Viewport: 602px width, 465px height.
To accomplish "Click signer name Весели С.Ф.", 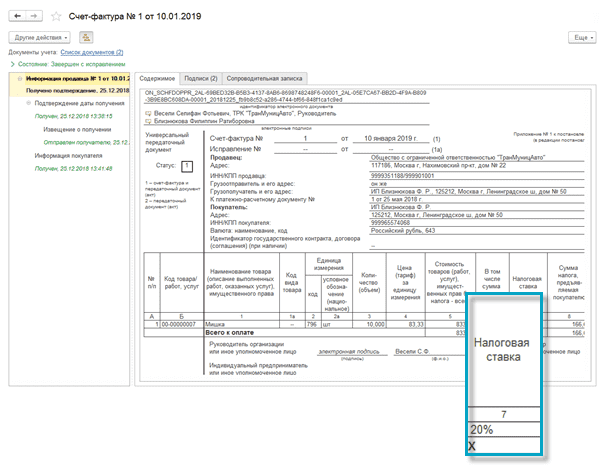I will [x=412, y=351].
